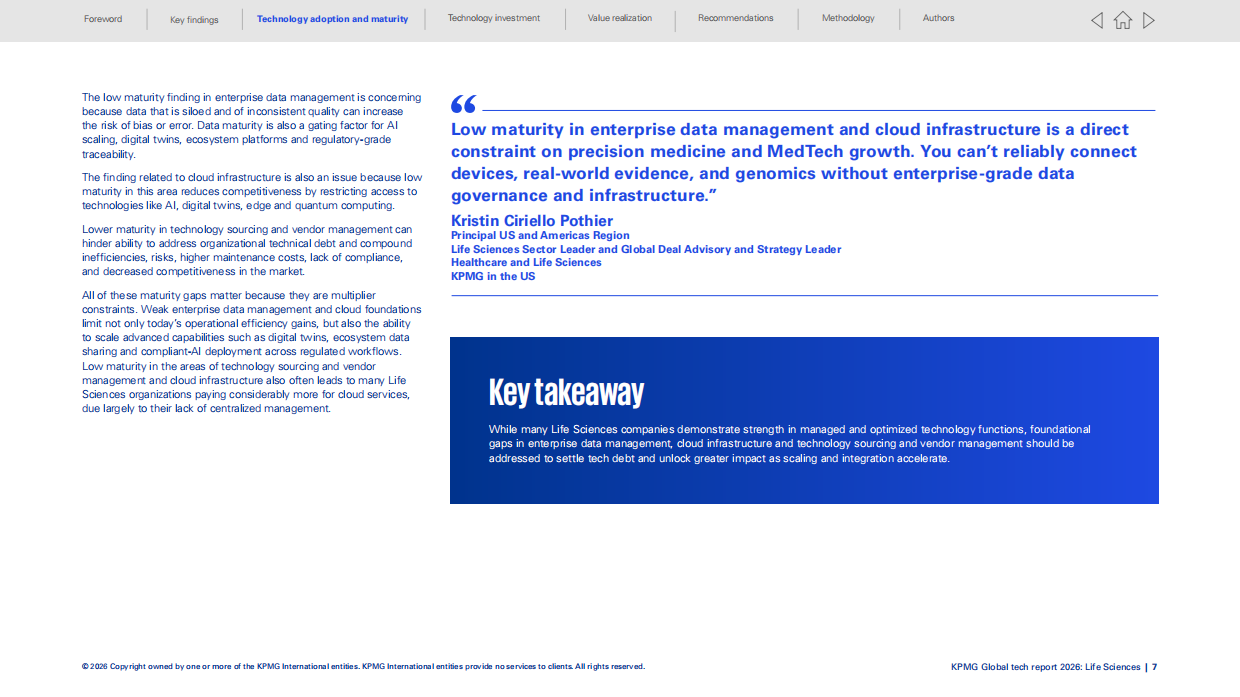Go to previous page with left arrow

(x=1097, y=20)
